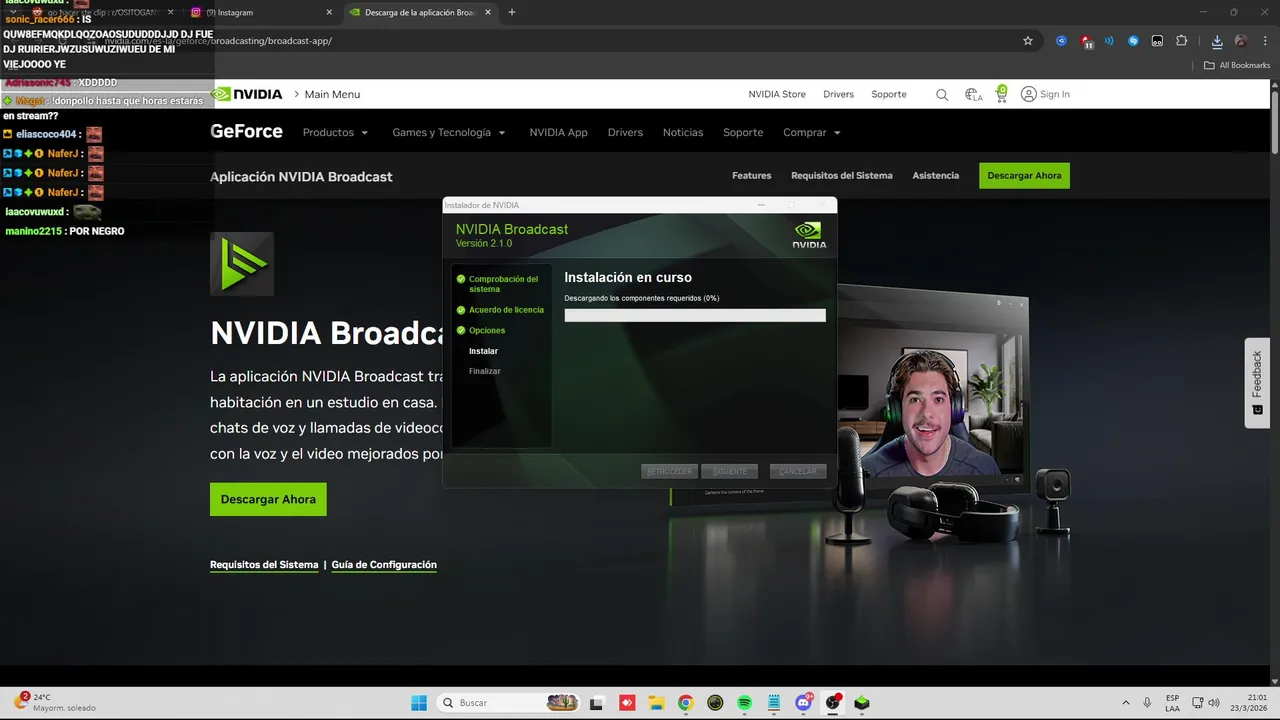Click the black-and-white face extension icon
Viewport: 1280px width, 720px height.
click(1157, 41)
